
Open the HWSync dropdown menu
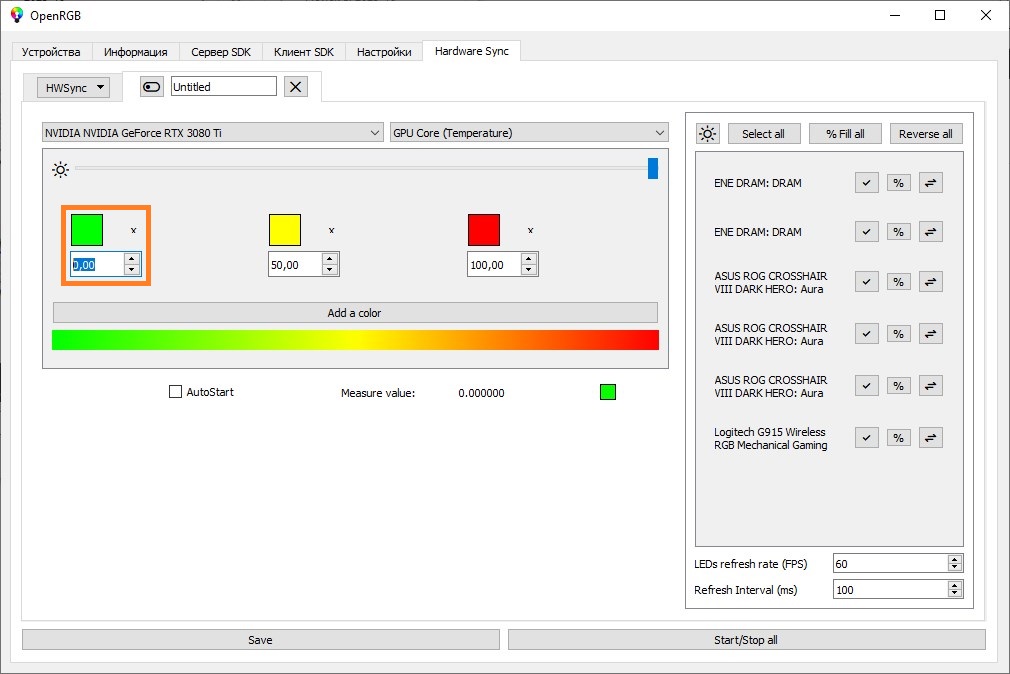(x=73, y=88)
